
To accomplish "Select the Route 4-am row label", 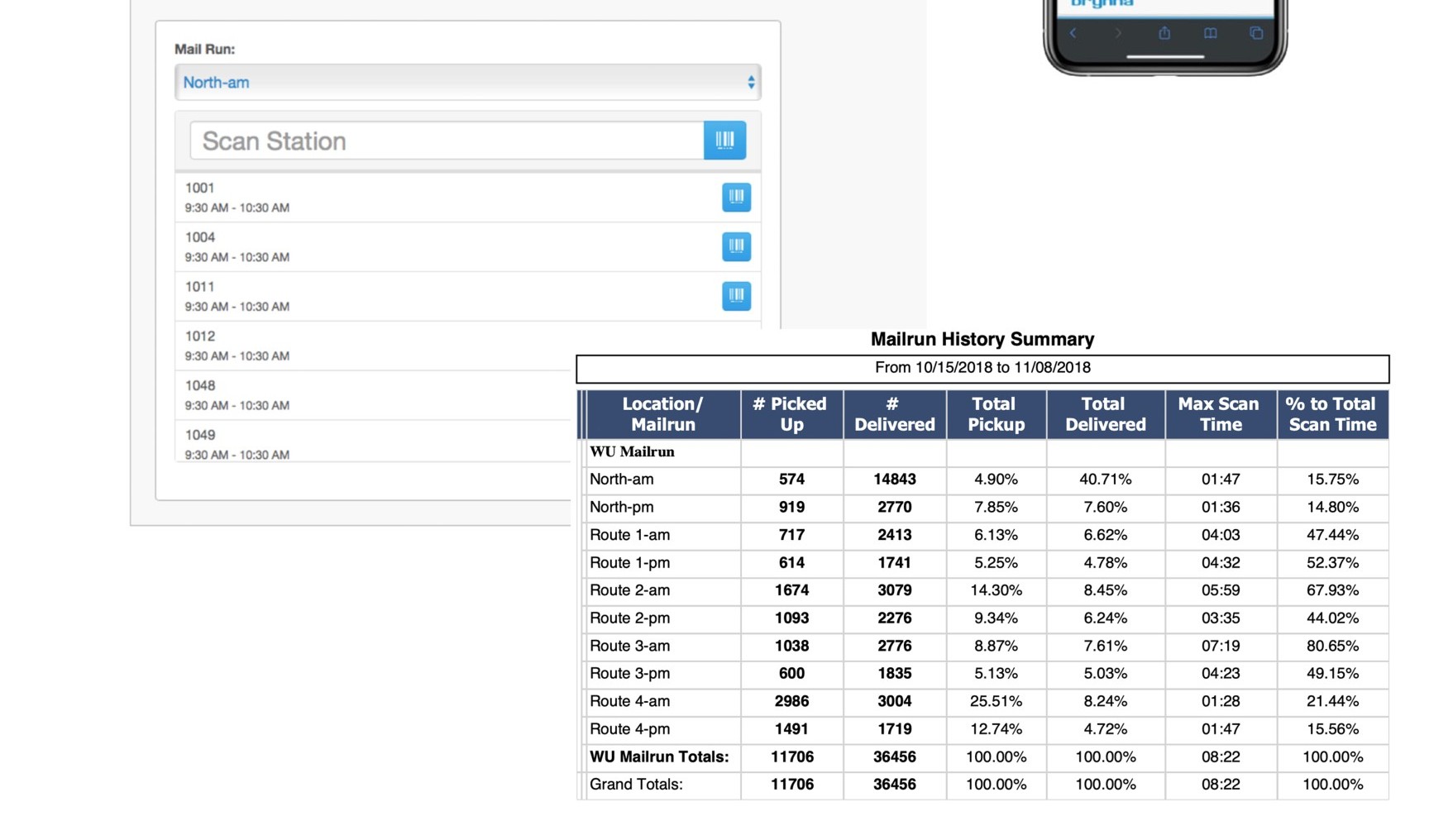I will point(629,701).
